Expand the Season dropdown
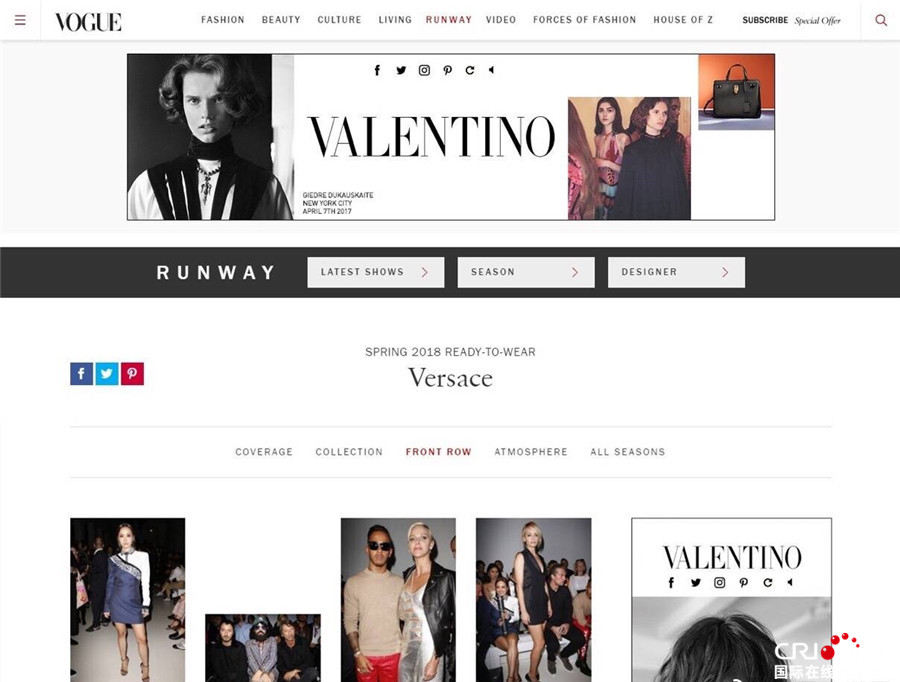The height and width of the screenshot is (682, 900). [526, 272]
